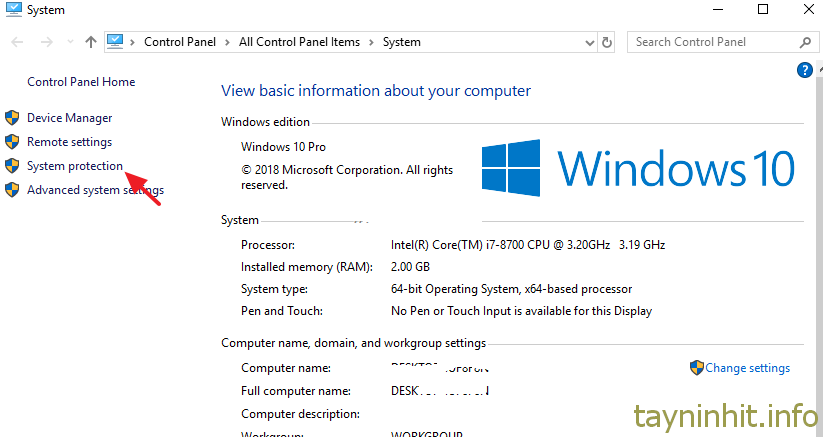Click the Back arrow in navigation bar
Viewport: 823px width, 437px height.
(x=17, y=42)
